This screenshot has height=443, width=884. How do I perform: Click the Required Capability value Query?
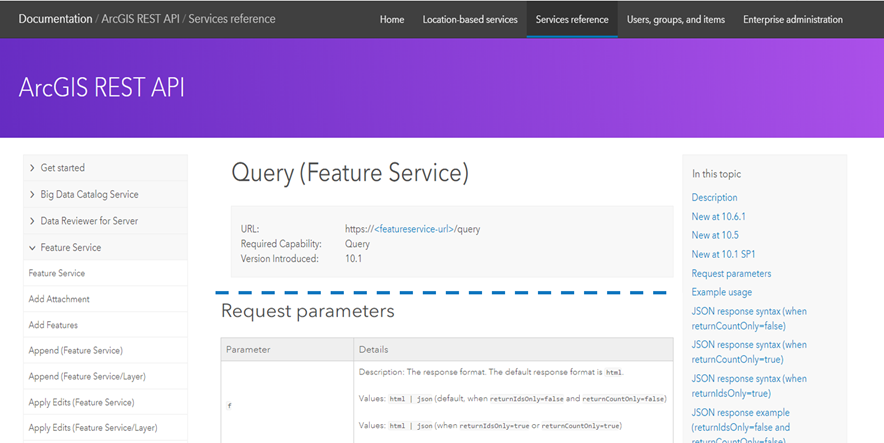pos(357,244)
